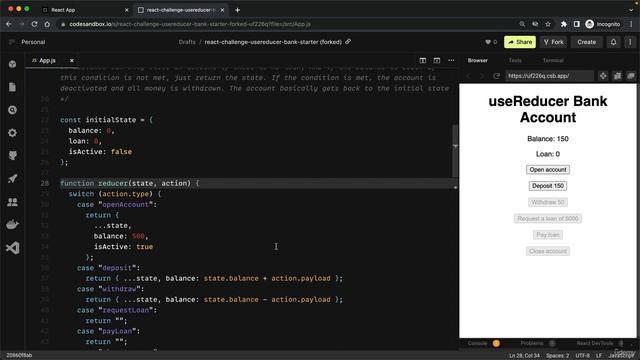Go forward in the preview browser
640x360 pixels.
point(482,76)
